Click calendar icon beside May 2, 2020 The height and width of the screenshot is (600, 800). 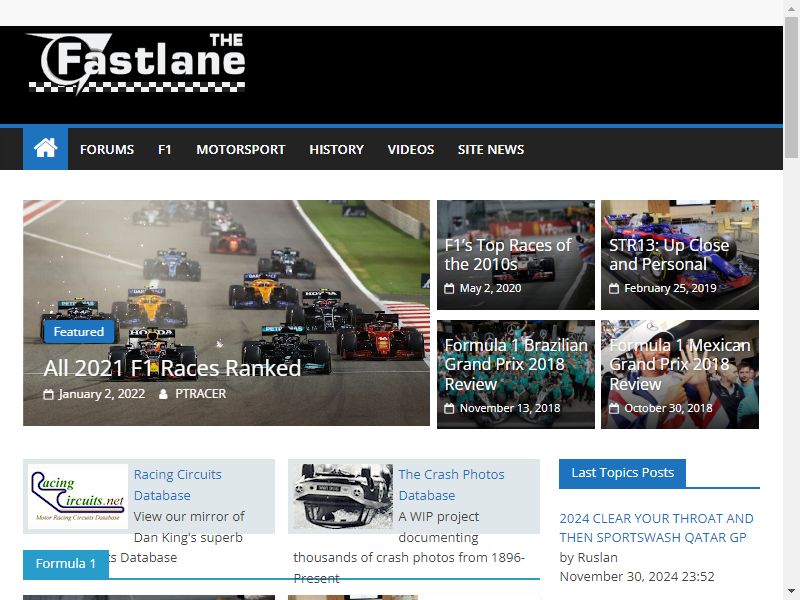point(449,289)
